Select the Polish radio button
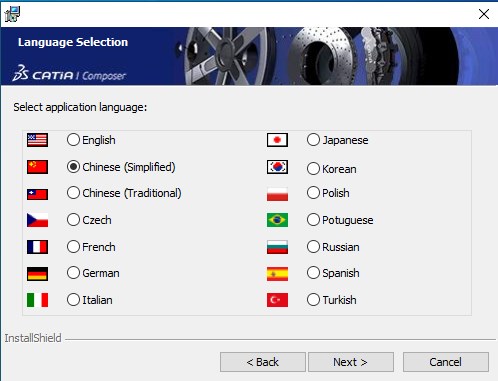 [x=313, y=193]
